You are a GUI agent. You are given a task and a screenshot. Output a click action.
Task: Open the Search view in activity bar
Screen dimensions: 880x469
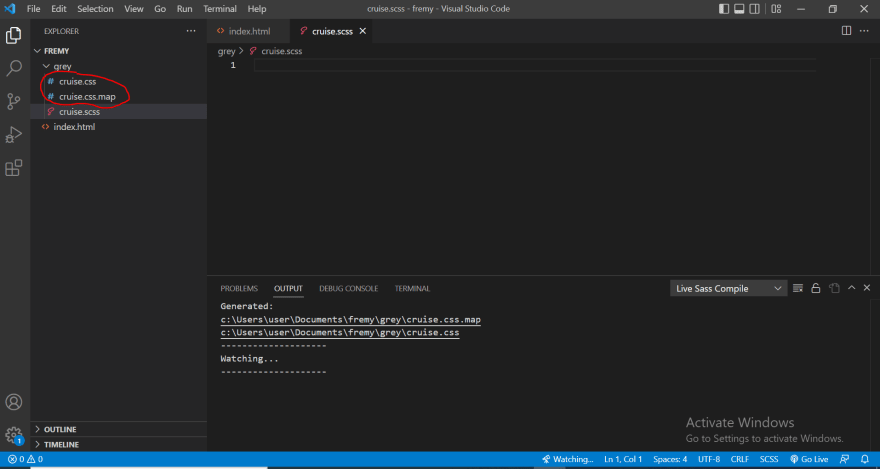13,68
